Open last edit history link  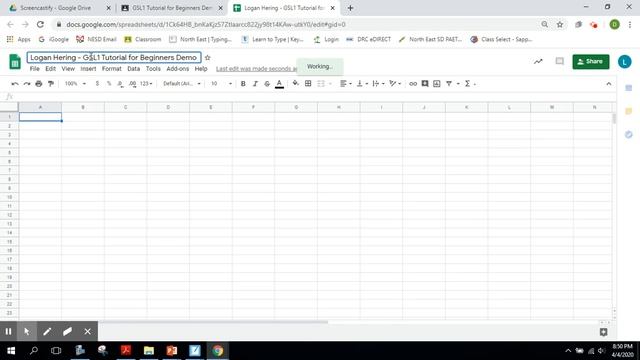click(x=256, y=69)
